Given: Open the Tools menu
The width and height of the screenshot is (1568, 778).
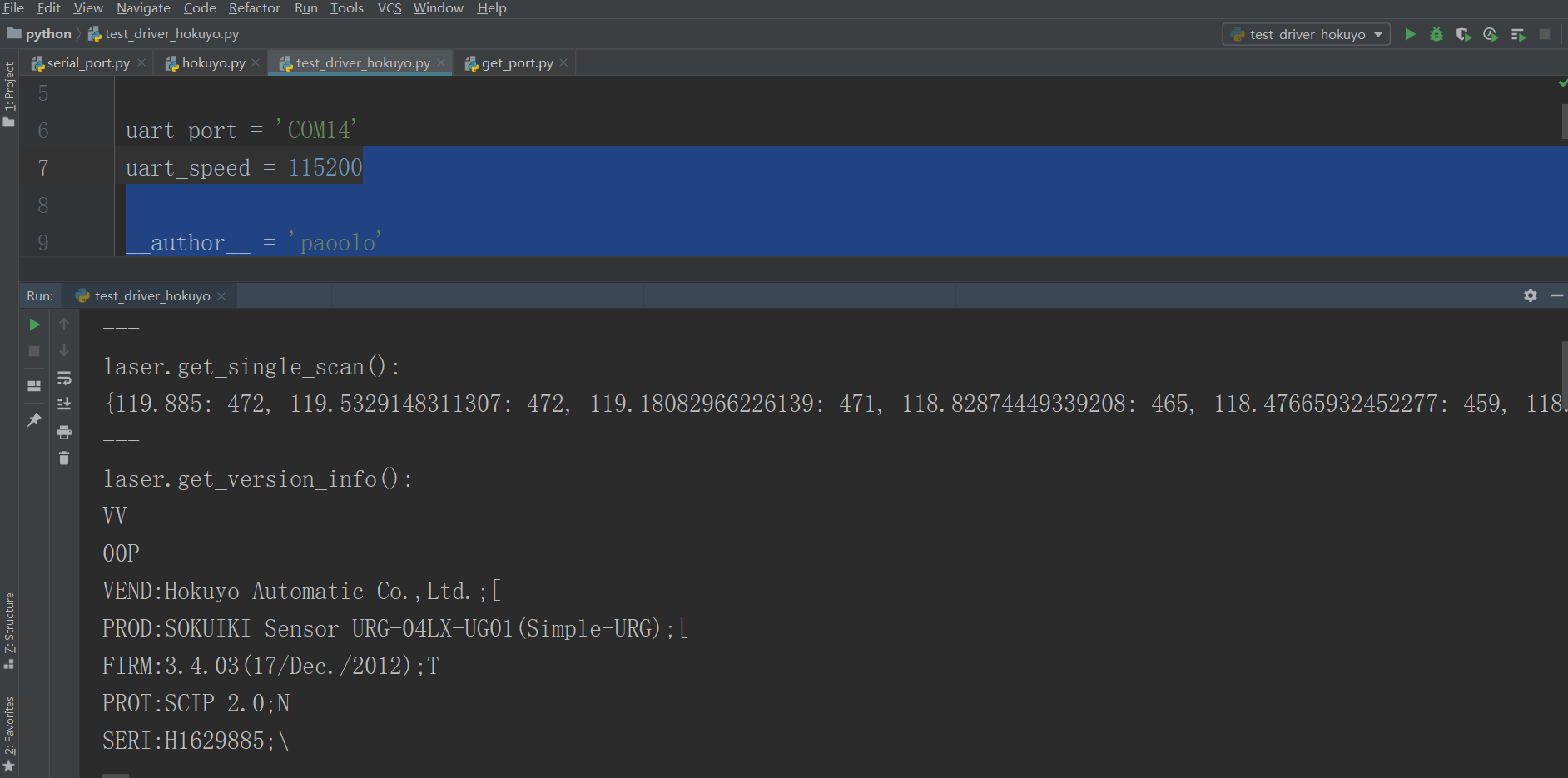Looking at the screenshot, I should pos(347,8).
